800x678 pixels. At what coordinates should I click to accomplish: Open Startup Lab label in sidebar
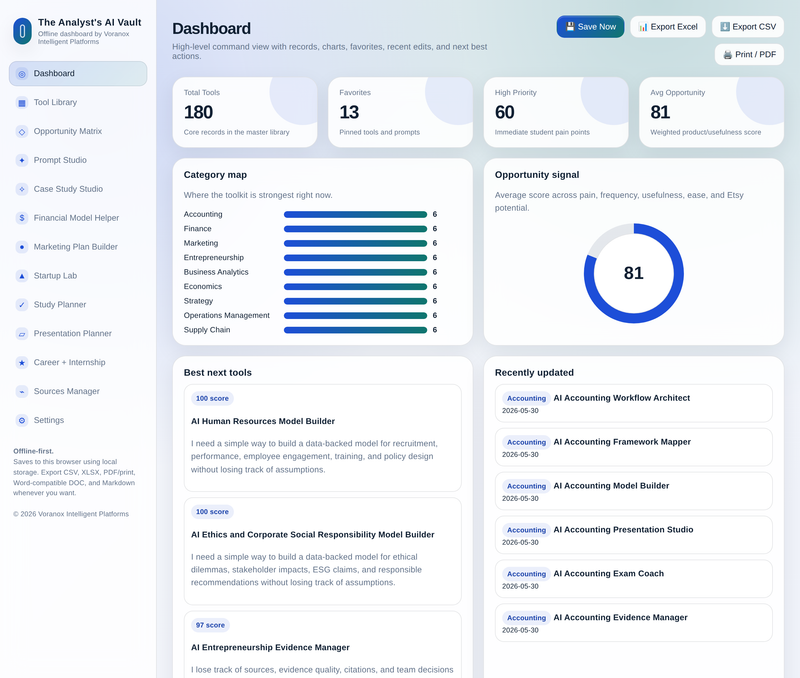coord(55,276)
